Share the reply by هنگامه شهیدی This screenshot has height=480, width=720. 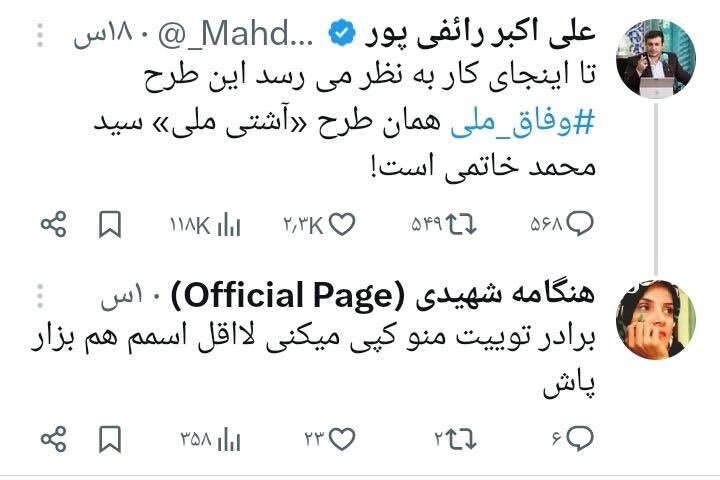click(x=53, y=437)
